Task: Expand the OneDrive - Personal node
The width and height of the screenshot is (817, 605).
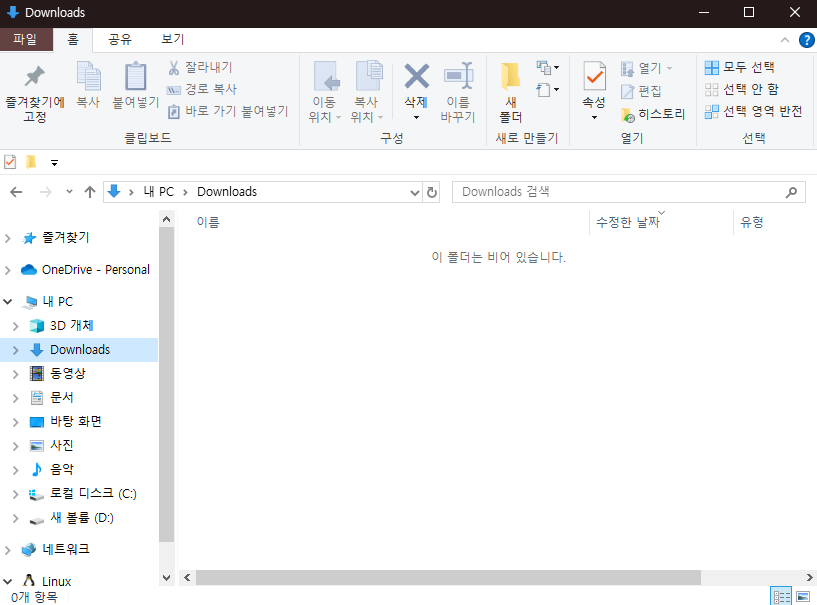Action: 8,270
